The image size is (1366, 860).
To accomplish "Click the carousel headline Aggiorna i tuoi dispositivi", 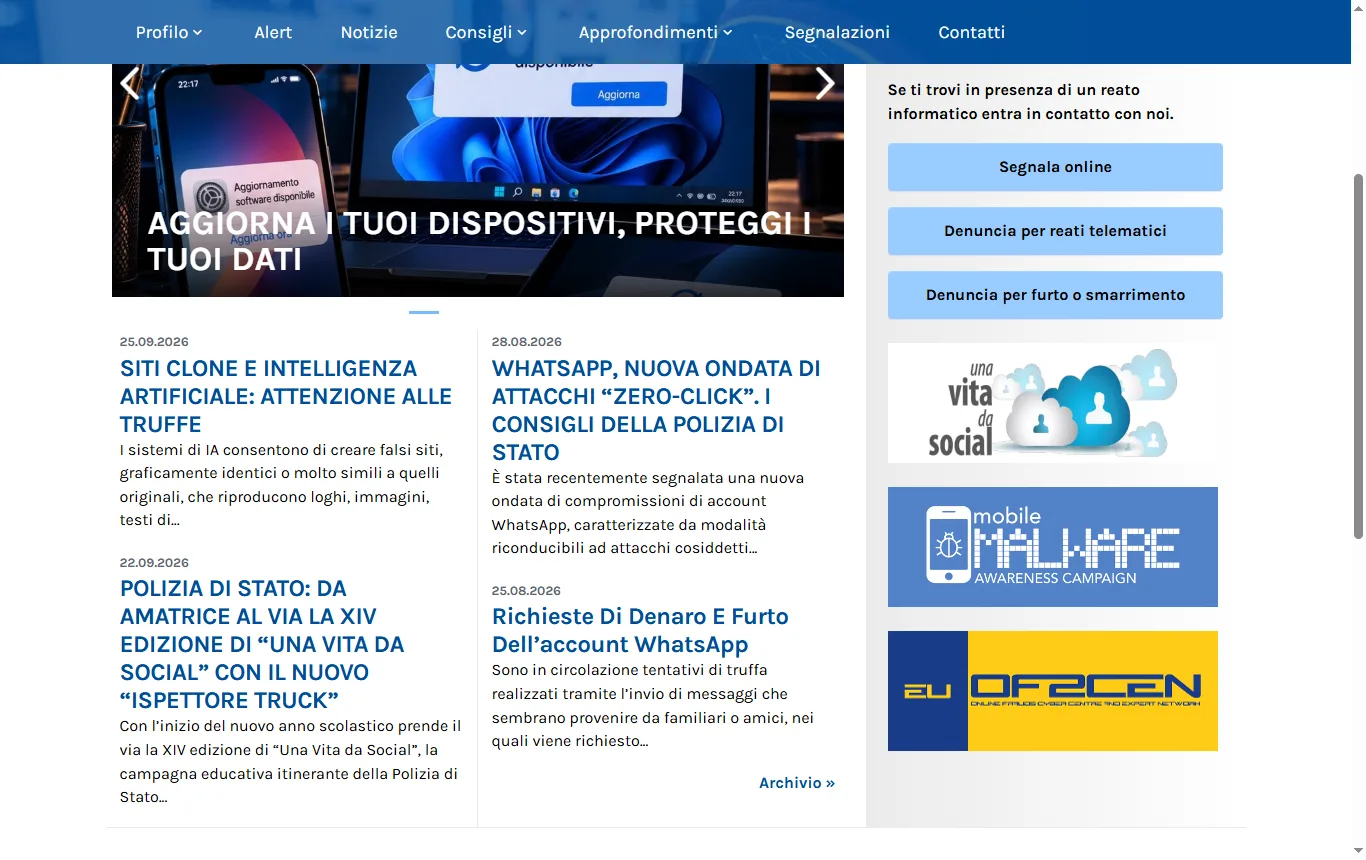I will (x=479, y=241).
